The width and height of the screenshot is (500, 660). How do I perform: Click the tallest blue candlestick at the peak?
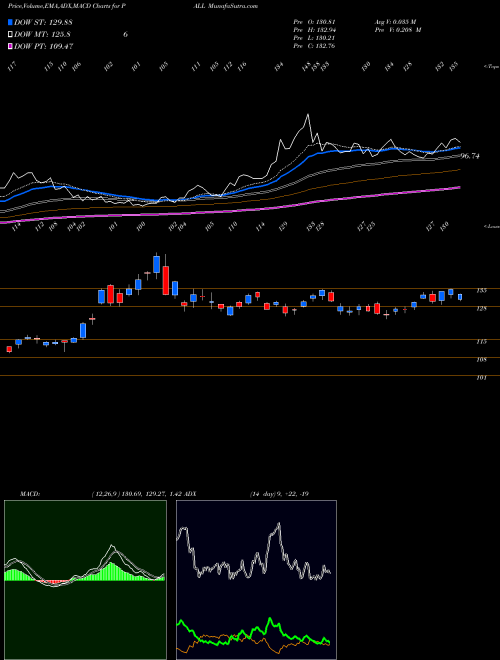point(157,264)
